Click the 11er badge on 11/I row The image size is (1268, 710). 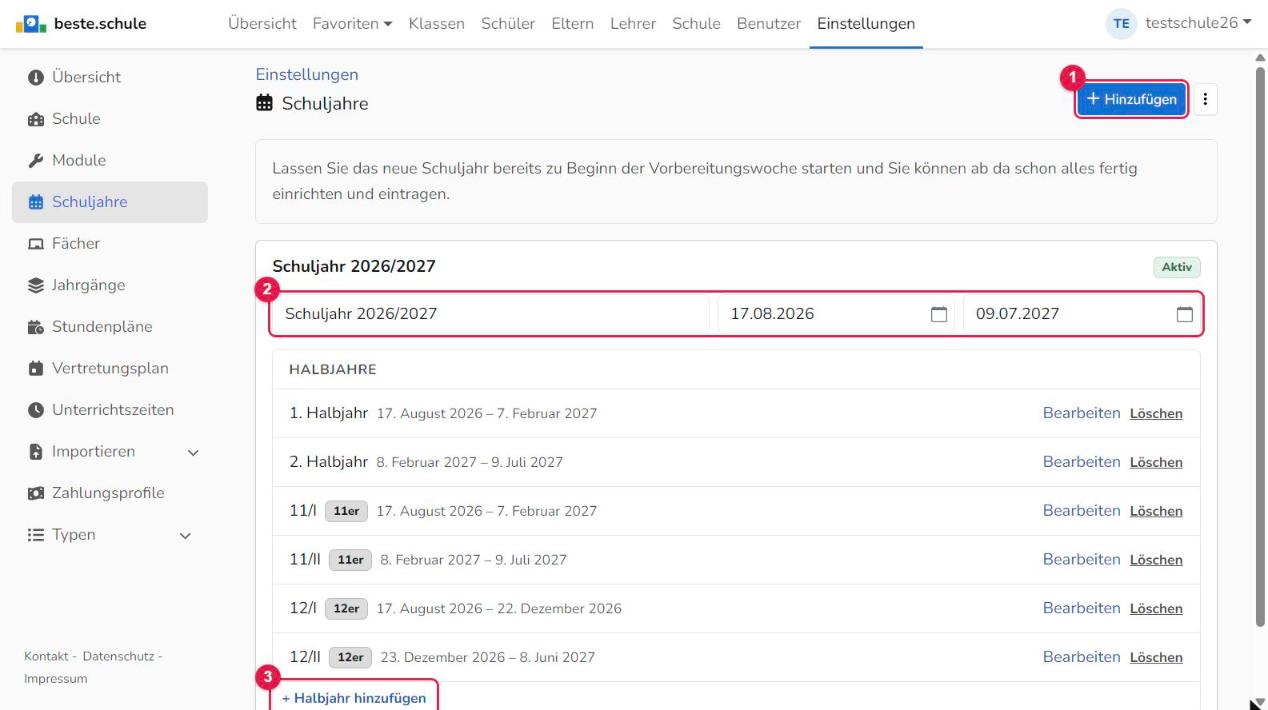(x=347, y=511)
